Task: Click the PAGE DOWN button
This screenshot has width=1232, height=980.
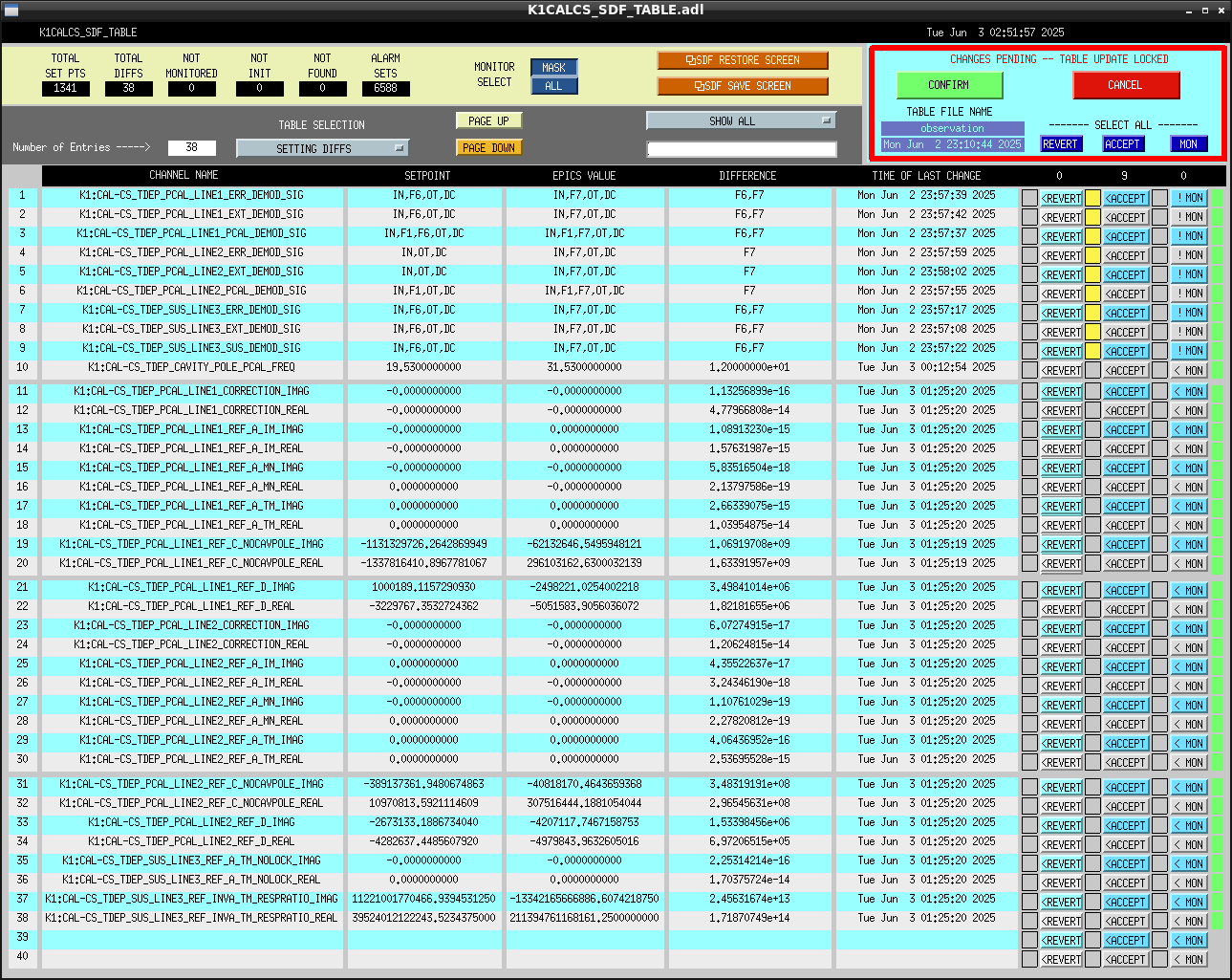Action: 489,148
